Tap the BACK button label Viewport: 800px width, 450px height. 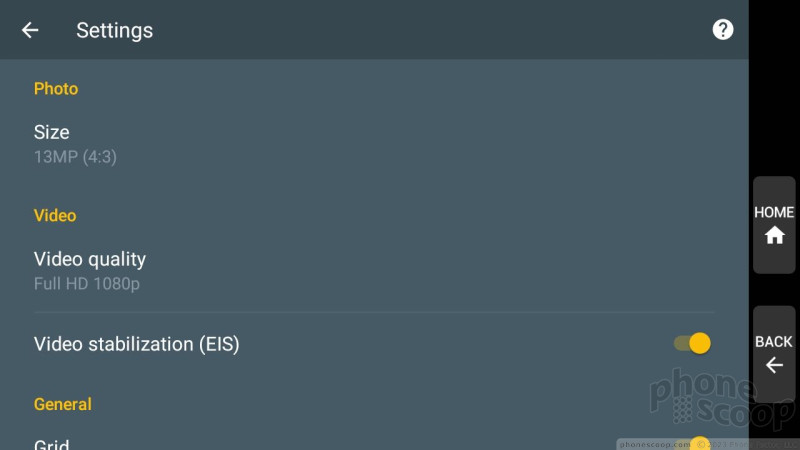click(x=774, y=342)
